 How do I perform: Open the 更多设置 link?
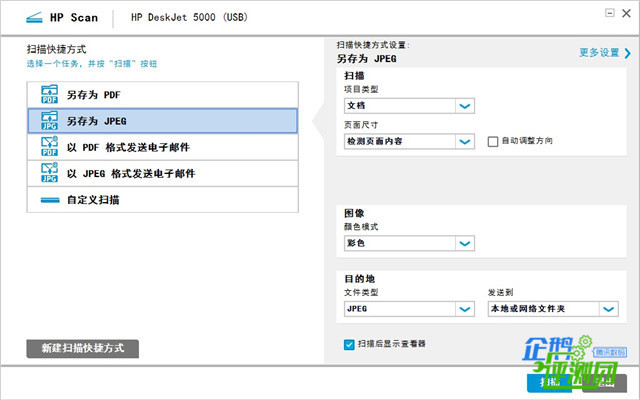pyautogui.click(x=599, y=53)
